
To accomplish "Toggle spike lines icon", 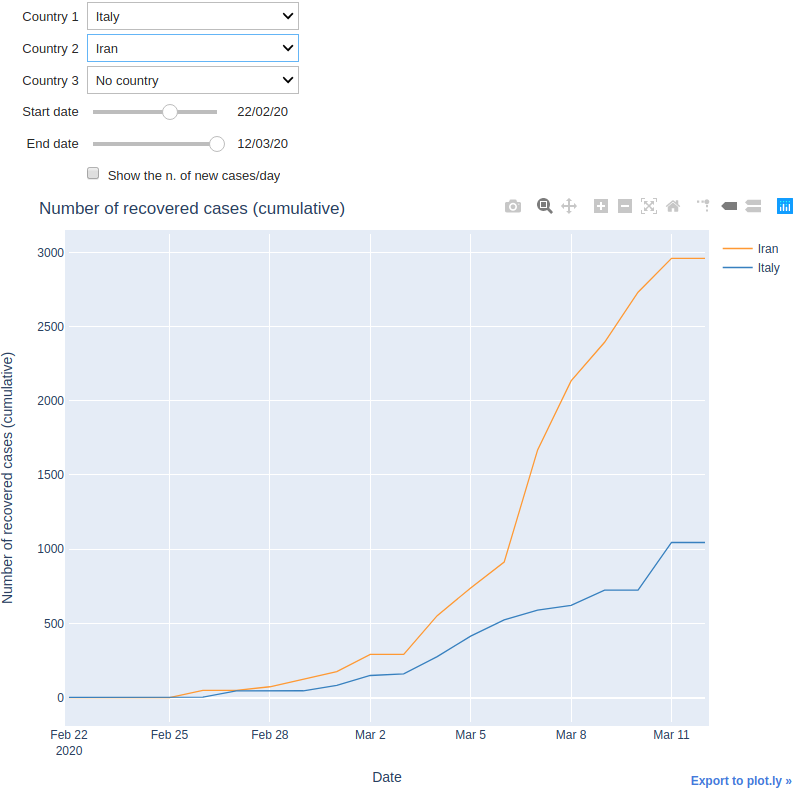I will pyautogui.click(x=703, y=205).
